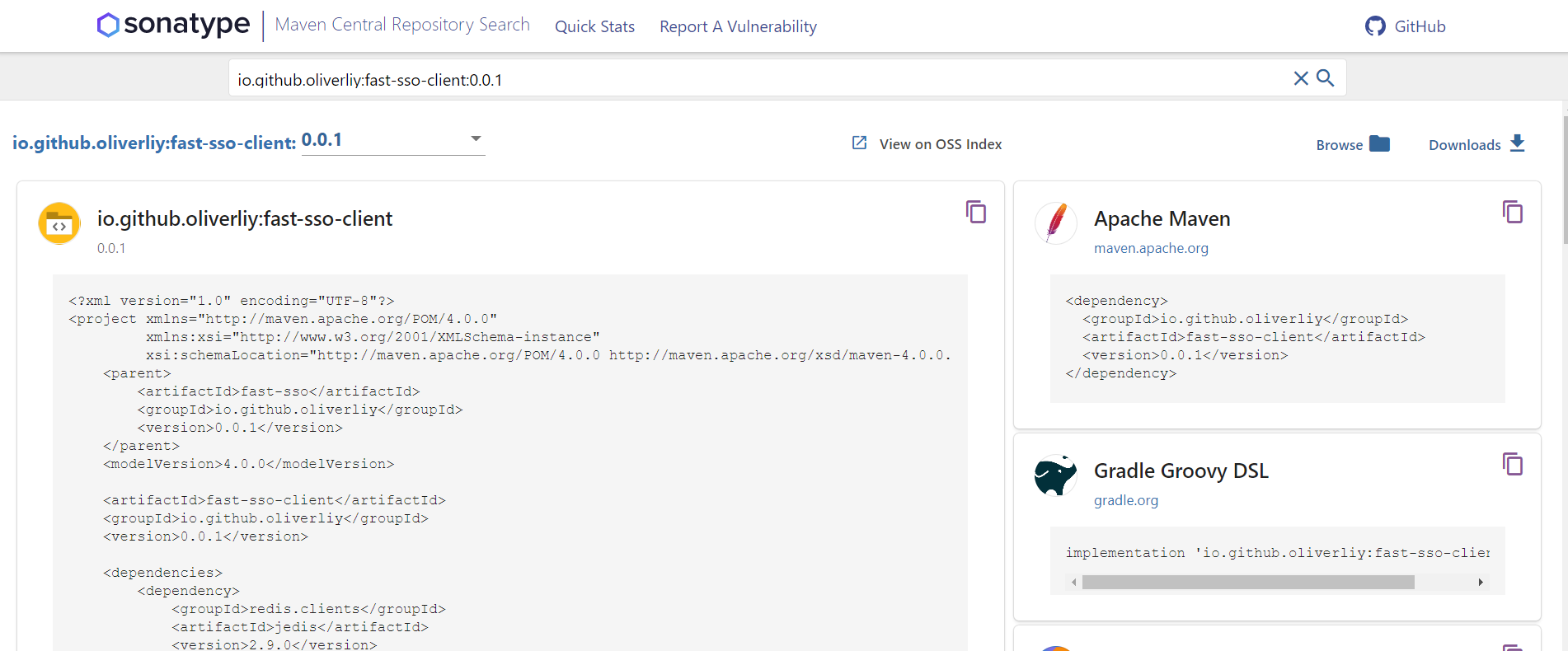
Task: Open View on OSS Index external link
Action: [927, 144]
